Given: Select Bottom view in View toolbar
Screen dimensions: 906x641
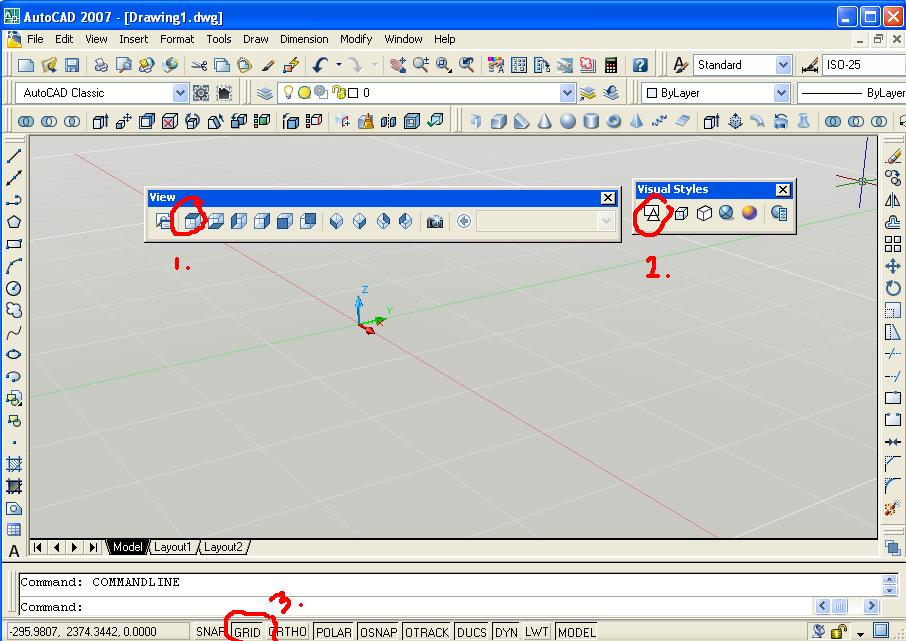Looking at the screenshot, I should (216, 221).
